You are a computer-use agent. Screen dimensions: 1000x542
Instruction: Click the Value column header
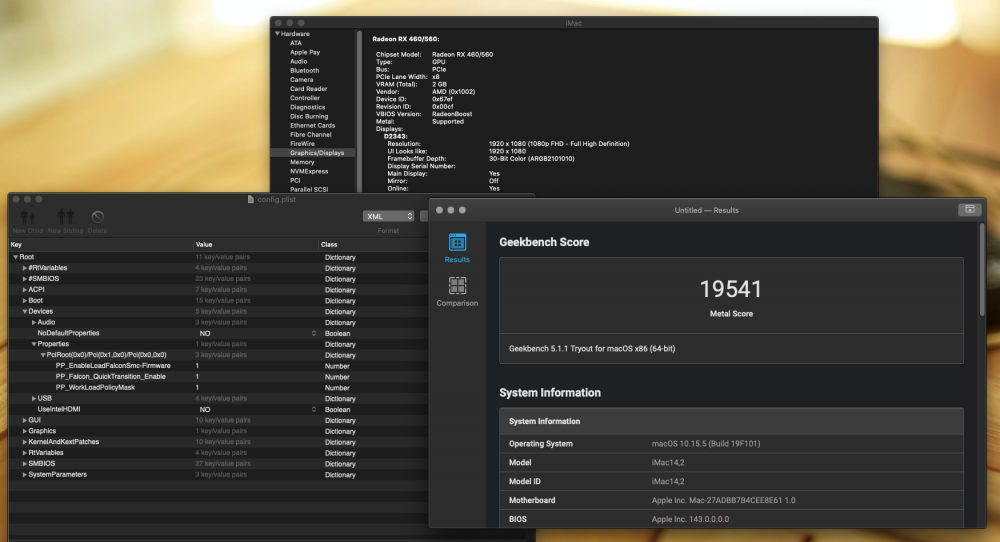point(256,244)
